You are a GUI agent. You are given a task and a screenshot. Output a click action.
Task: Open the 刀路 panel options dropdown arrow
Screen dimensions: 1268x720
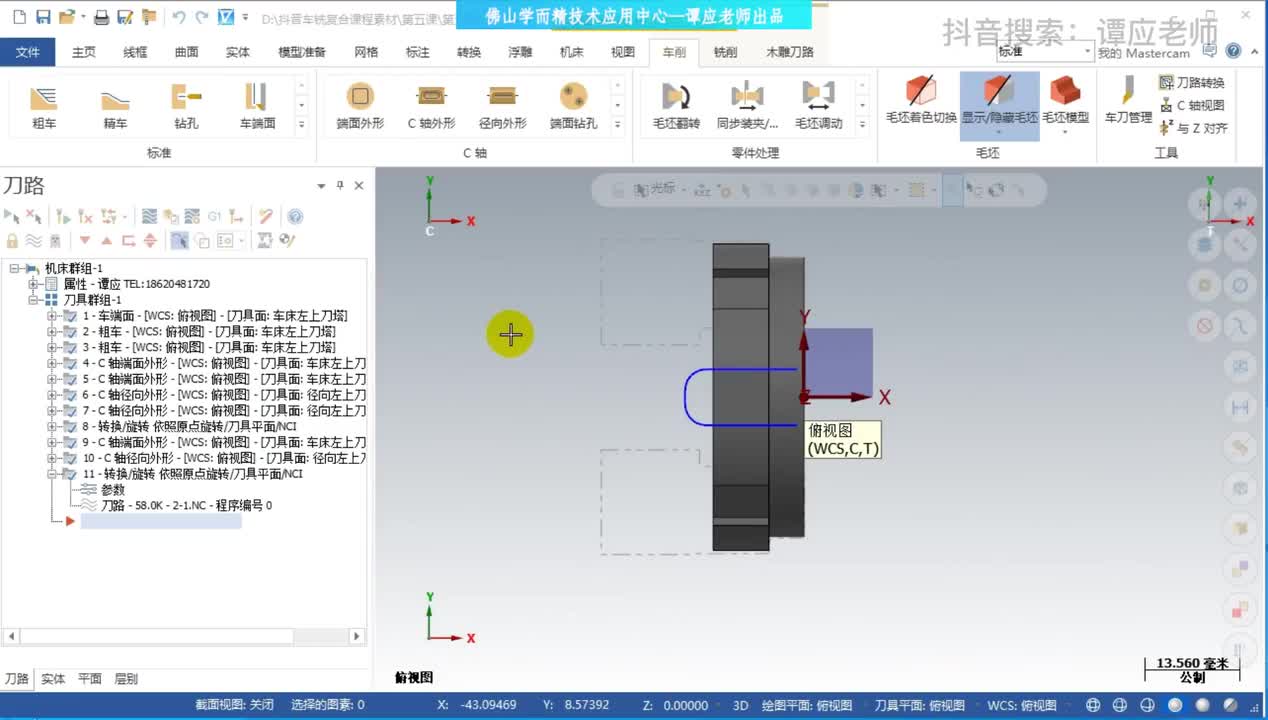point(322,186)
